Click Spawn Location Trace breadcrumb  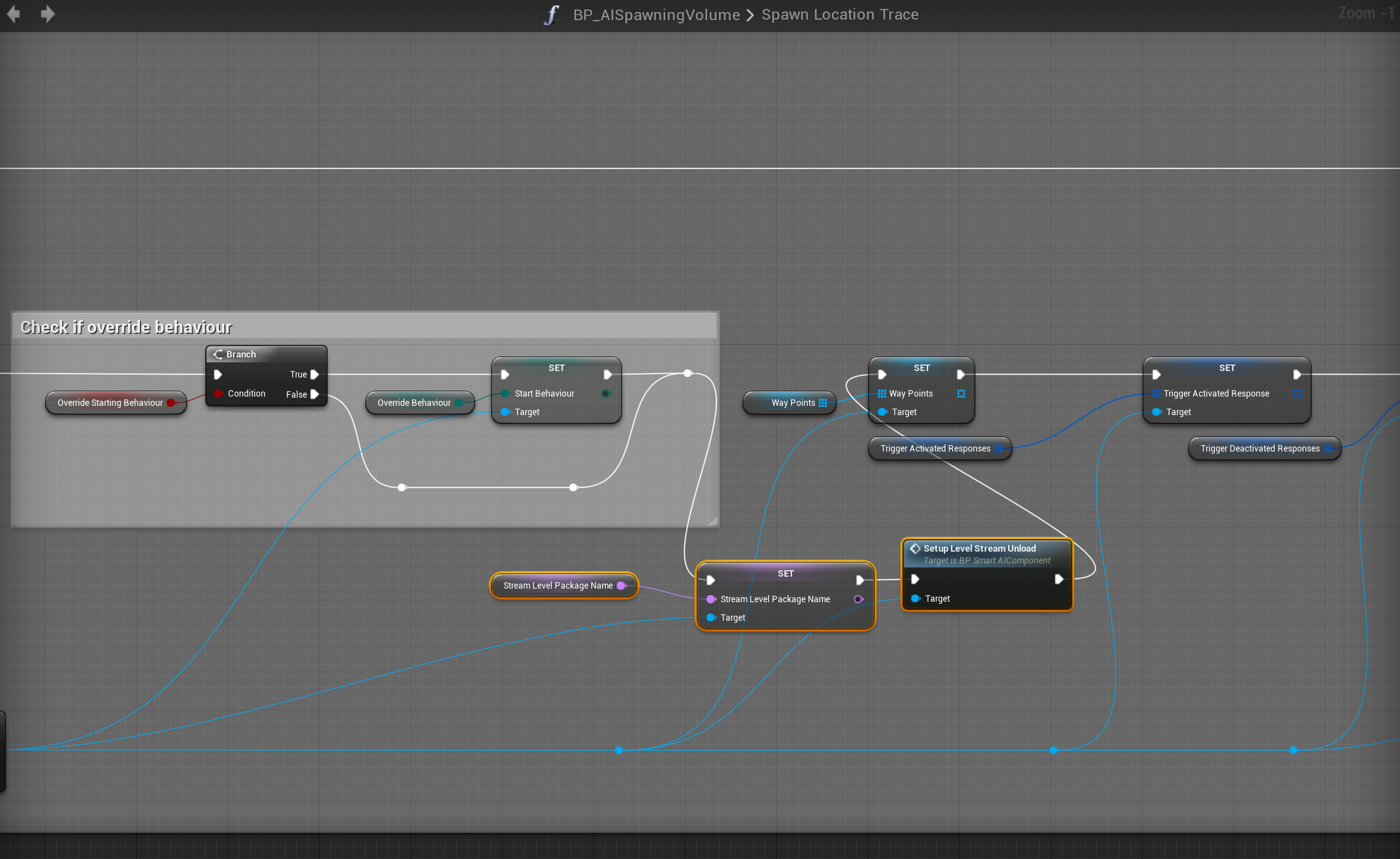[x=839, y=14]
